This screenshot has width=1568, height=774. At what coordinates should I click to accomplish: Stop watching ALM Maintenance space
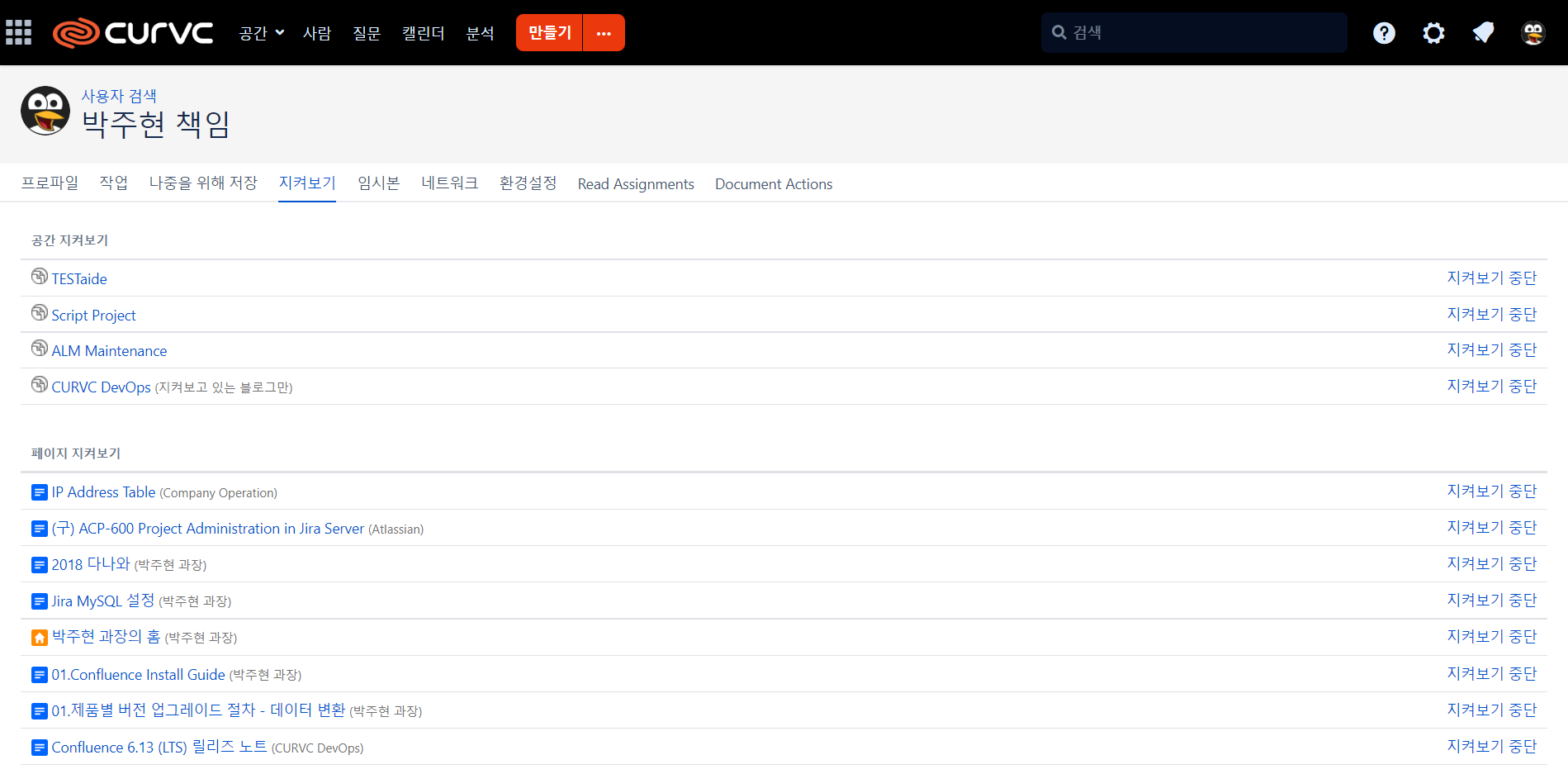tap(1492, 349)
